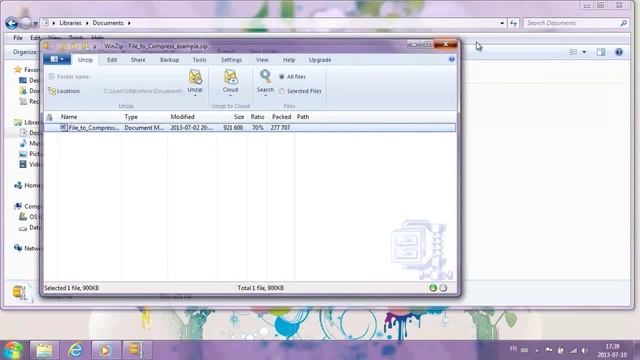Click the Explorer refresh button
The image size is (640, 360).
(513, 23)
